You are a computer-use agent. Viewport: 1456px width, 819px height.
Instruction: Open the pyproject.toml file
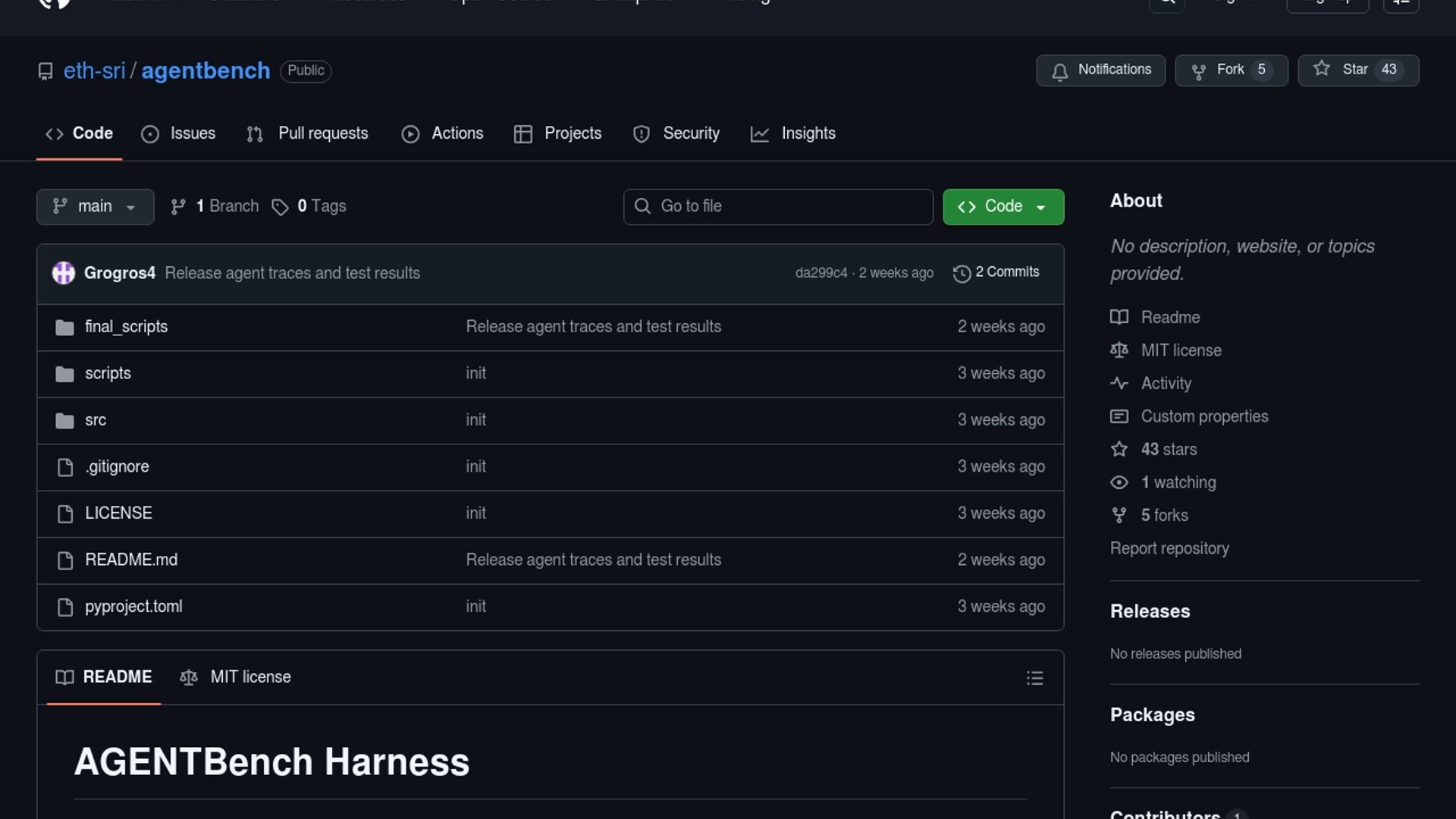pyautogui.click(x=133, y=607)
